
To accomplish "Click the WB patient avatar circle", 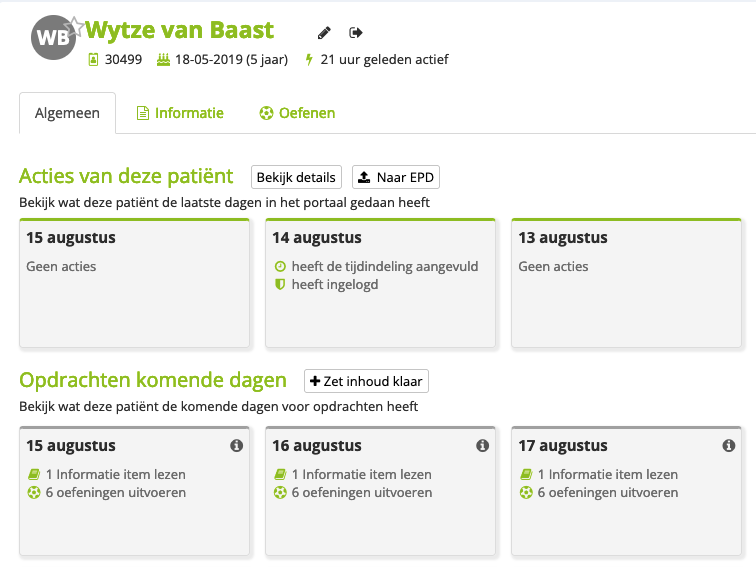I will pyautogui.click(x=50, y=39).
